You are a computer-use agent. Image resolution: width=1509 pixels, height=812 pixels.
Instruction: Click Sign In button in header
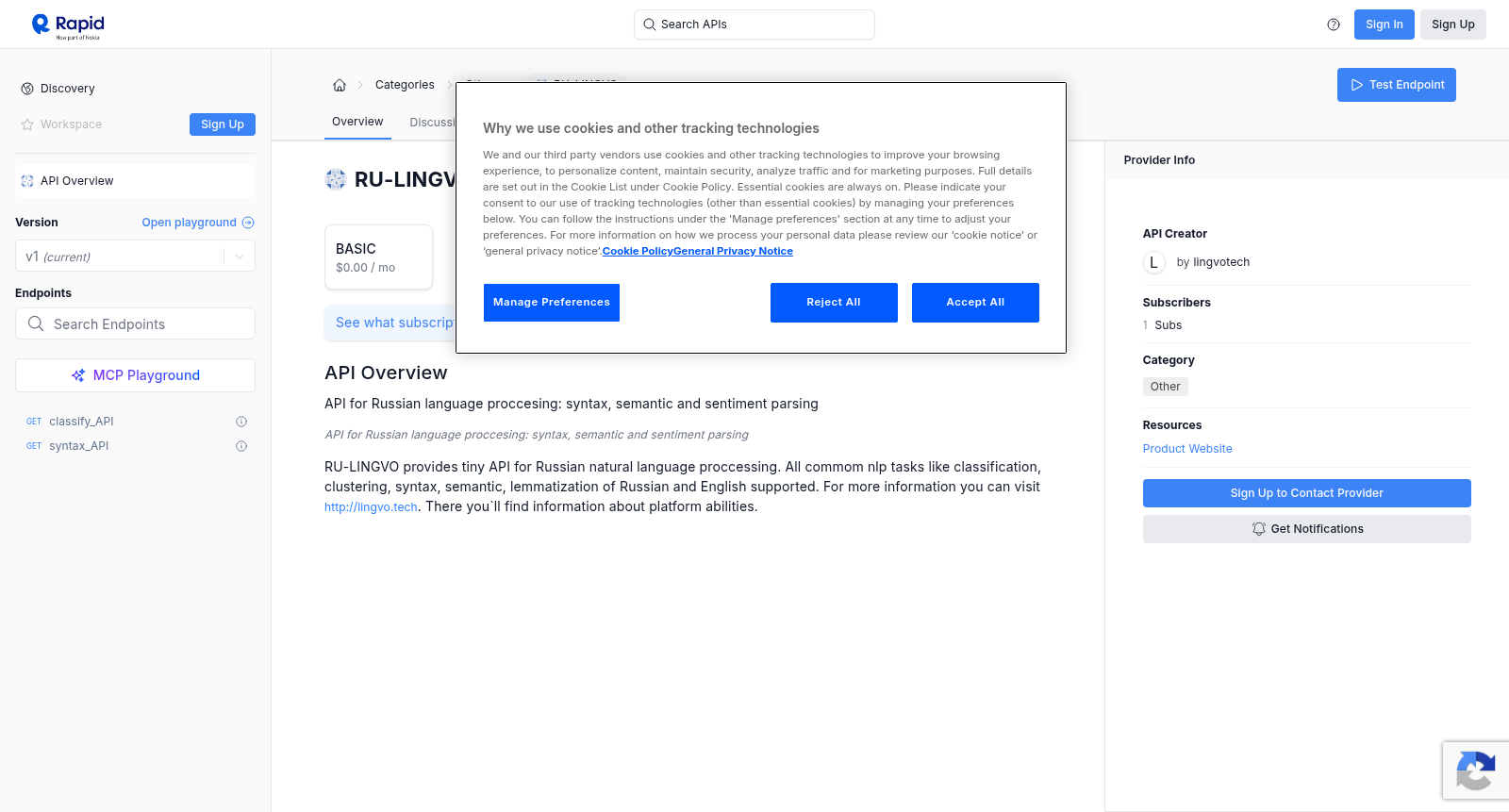(x=1384, y=25)
